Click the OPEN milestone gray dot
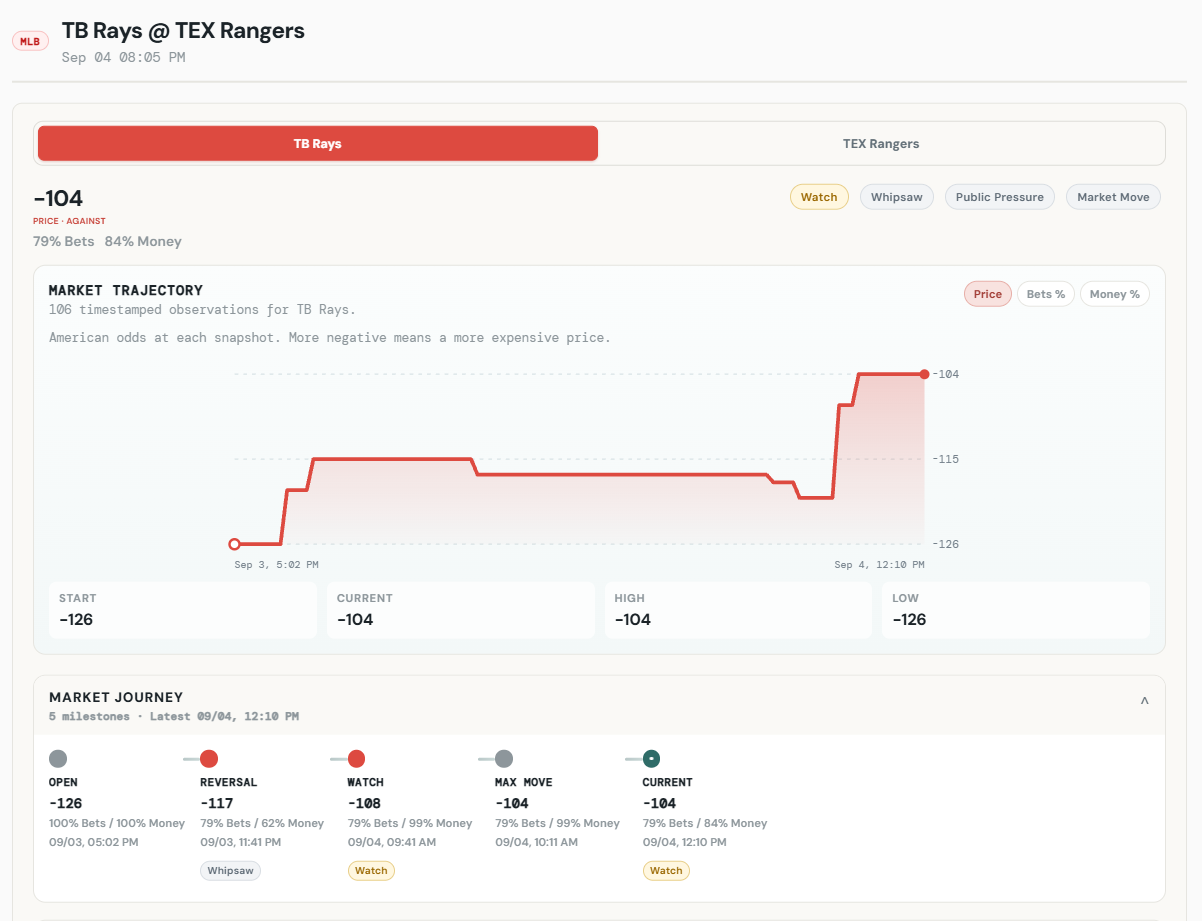This screenshot has height=921, width=1202. (58, 759)
